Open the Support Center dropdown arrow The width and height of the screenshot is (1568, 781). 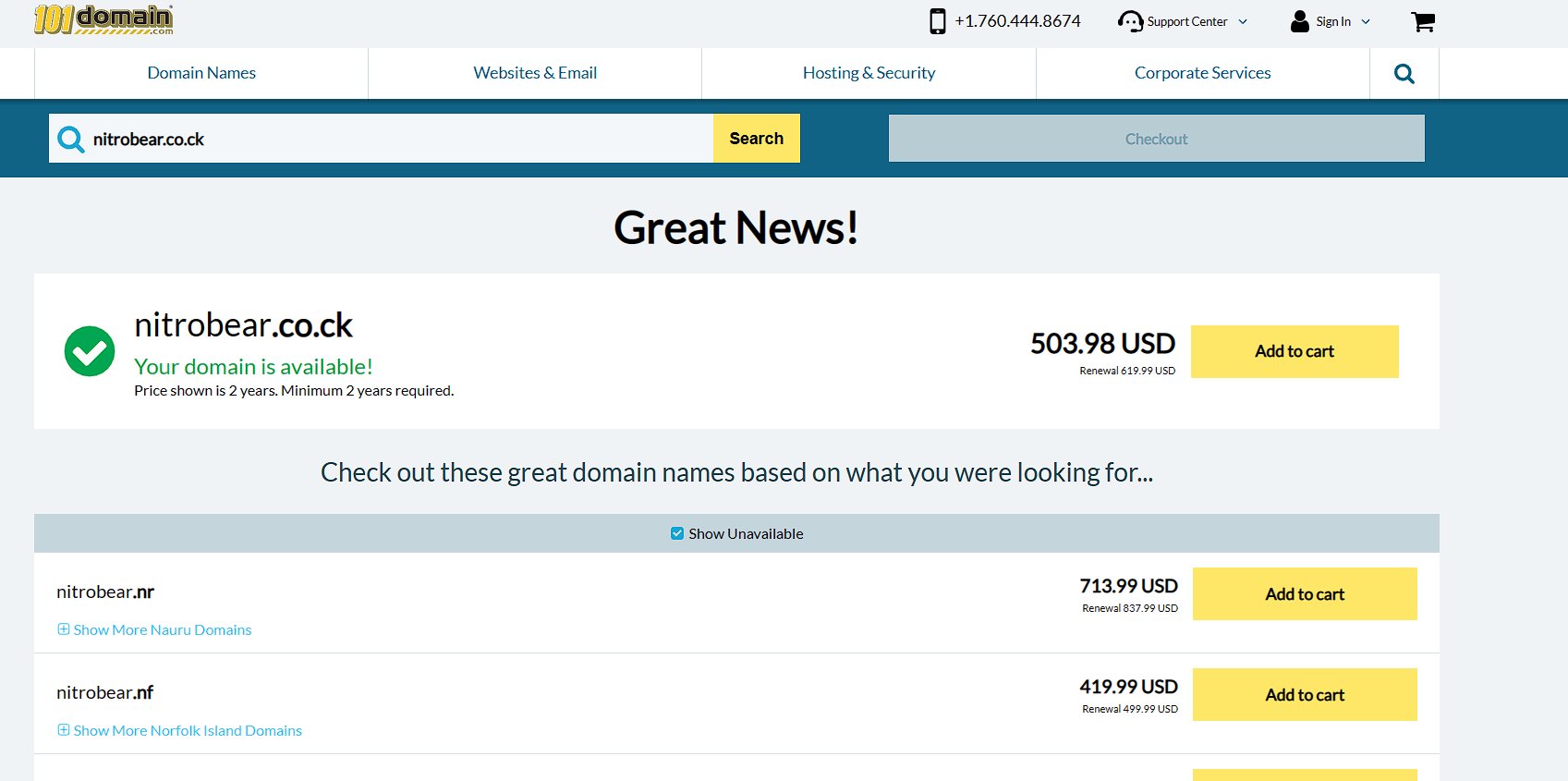(1243, 22)
